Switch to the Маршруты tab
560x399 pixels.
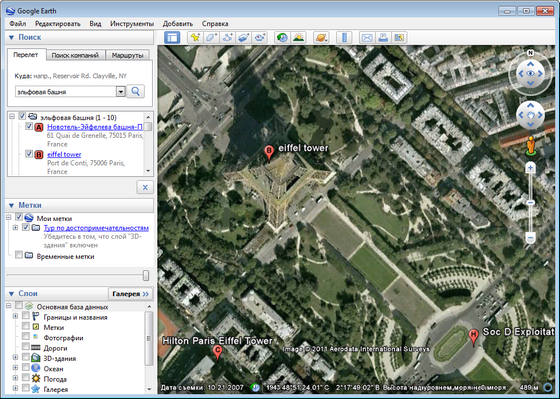tap(128, 55)
